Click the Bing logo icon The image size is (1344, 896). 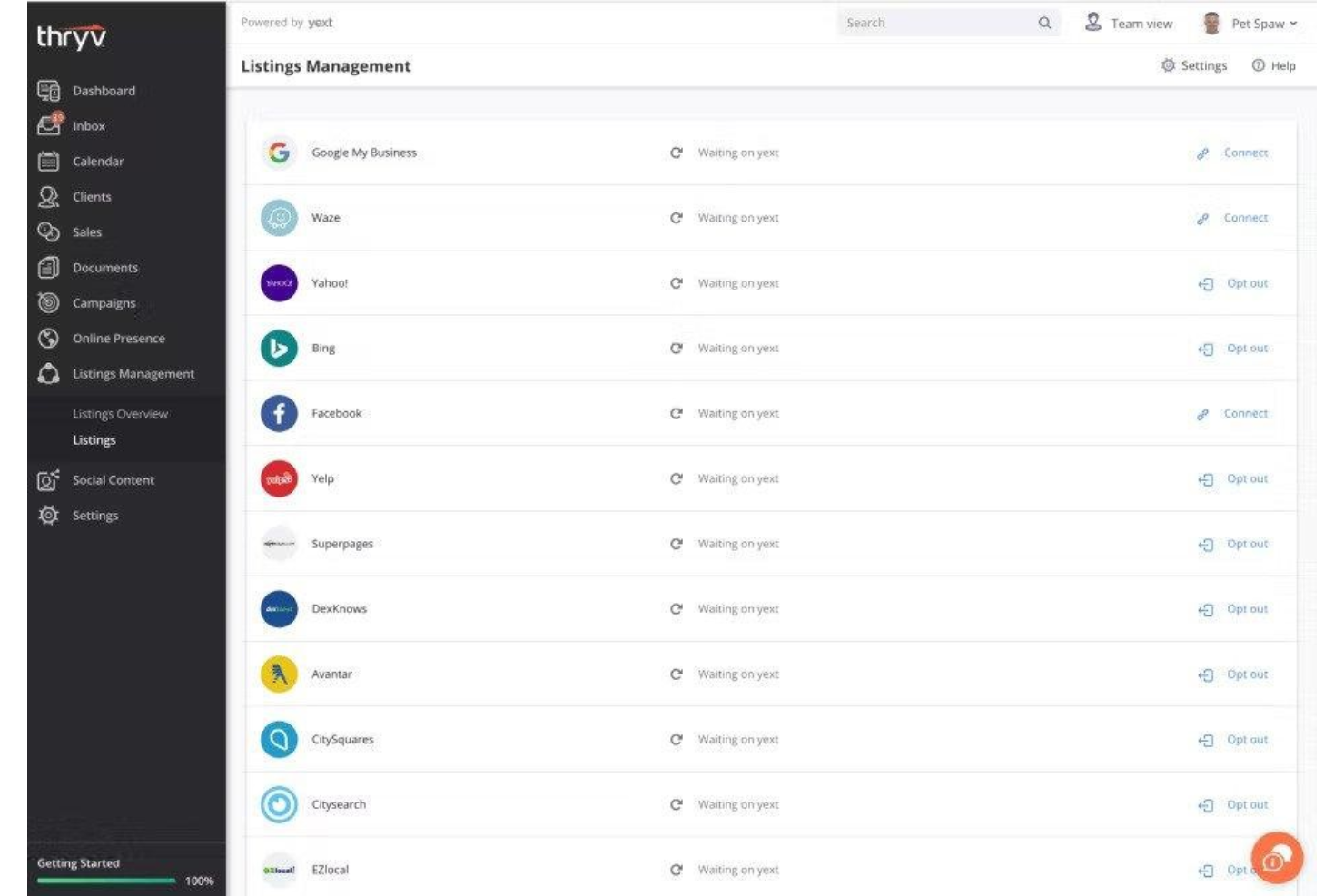[x=279, y=349]
